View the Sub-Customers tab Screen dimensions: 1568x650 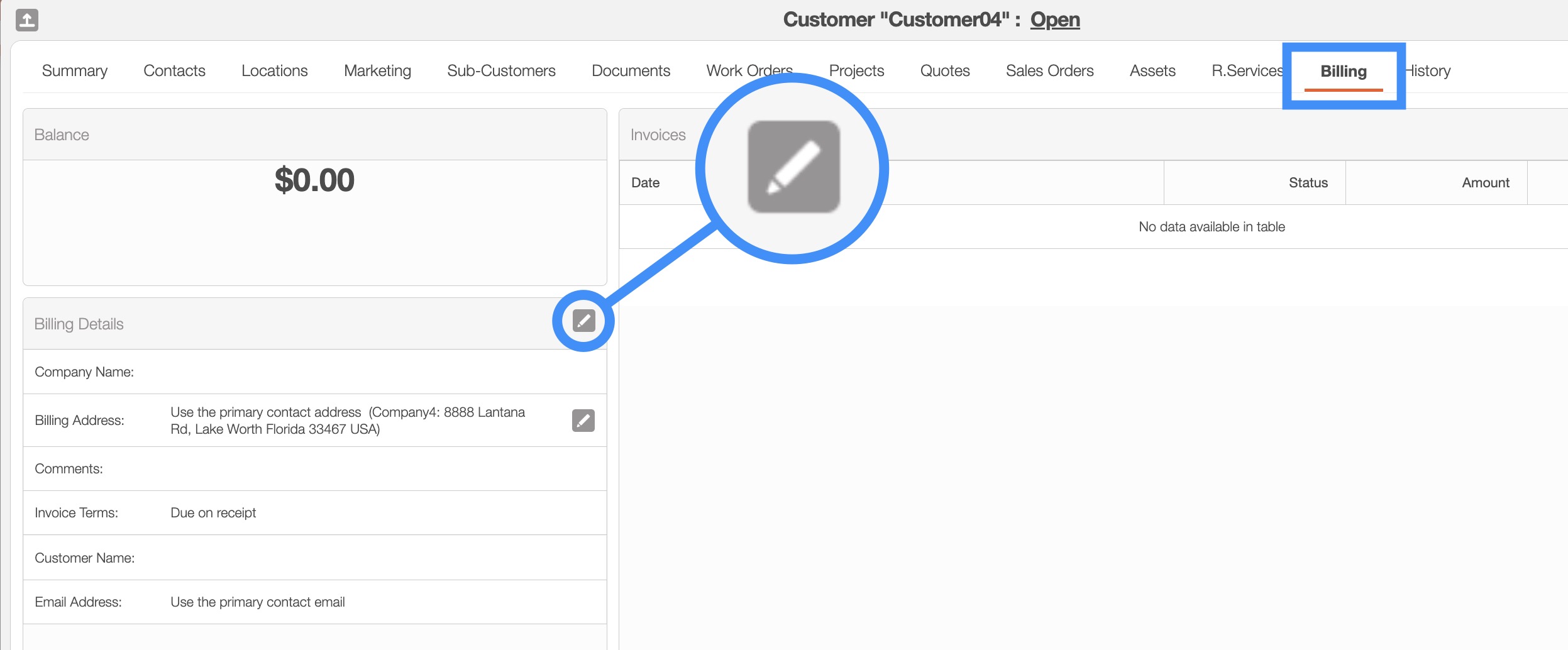[501, 71]
